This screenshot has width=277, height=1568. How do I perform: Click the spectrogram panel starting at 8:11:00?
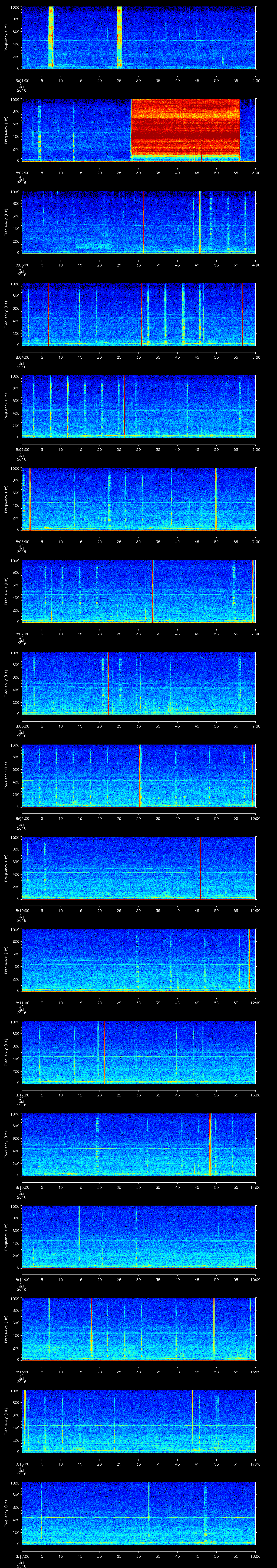pos(139,959)
